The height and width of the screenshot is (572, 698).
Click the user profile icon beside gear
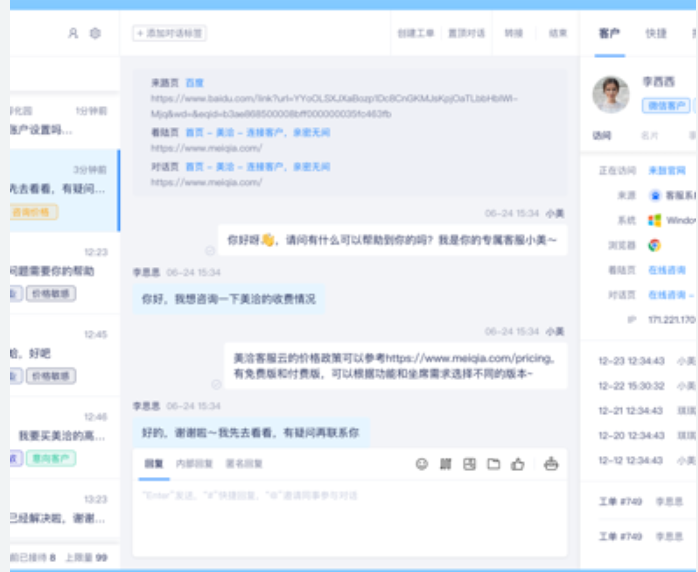coord(73,33)
